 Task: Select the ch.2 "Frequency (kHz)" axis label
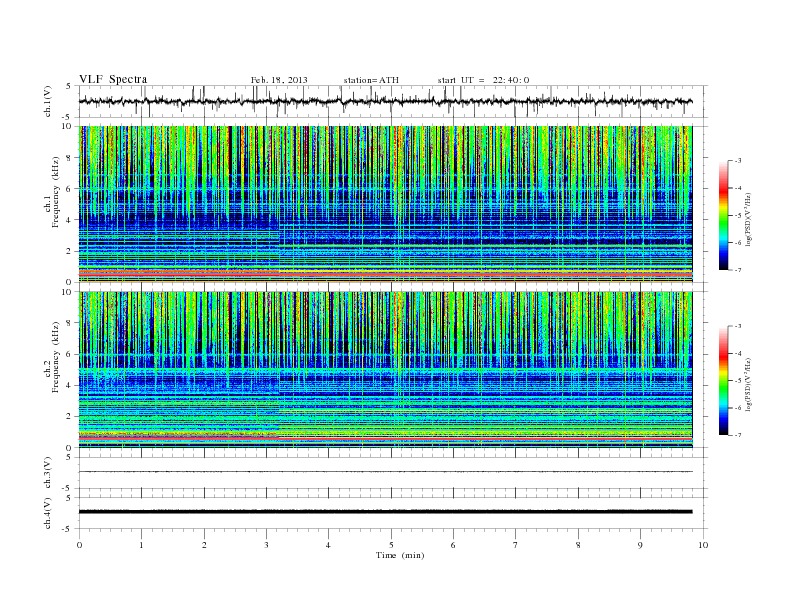(56, 356)
